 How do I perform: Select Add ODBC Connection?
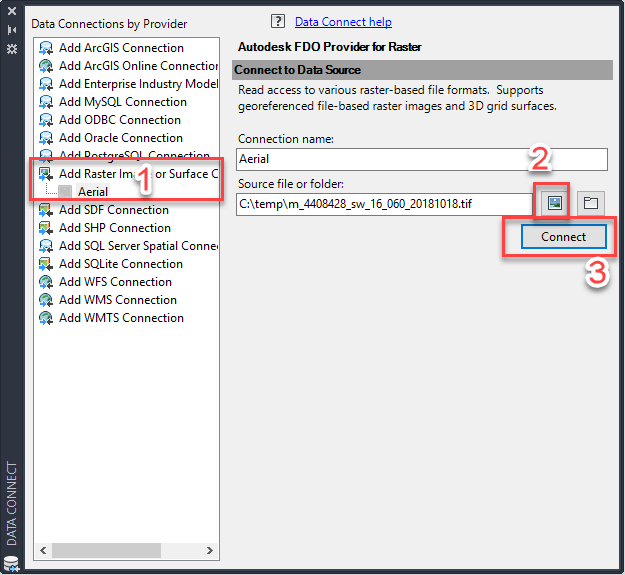pos(120,120)
